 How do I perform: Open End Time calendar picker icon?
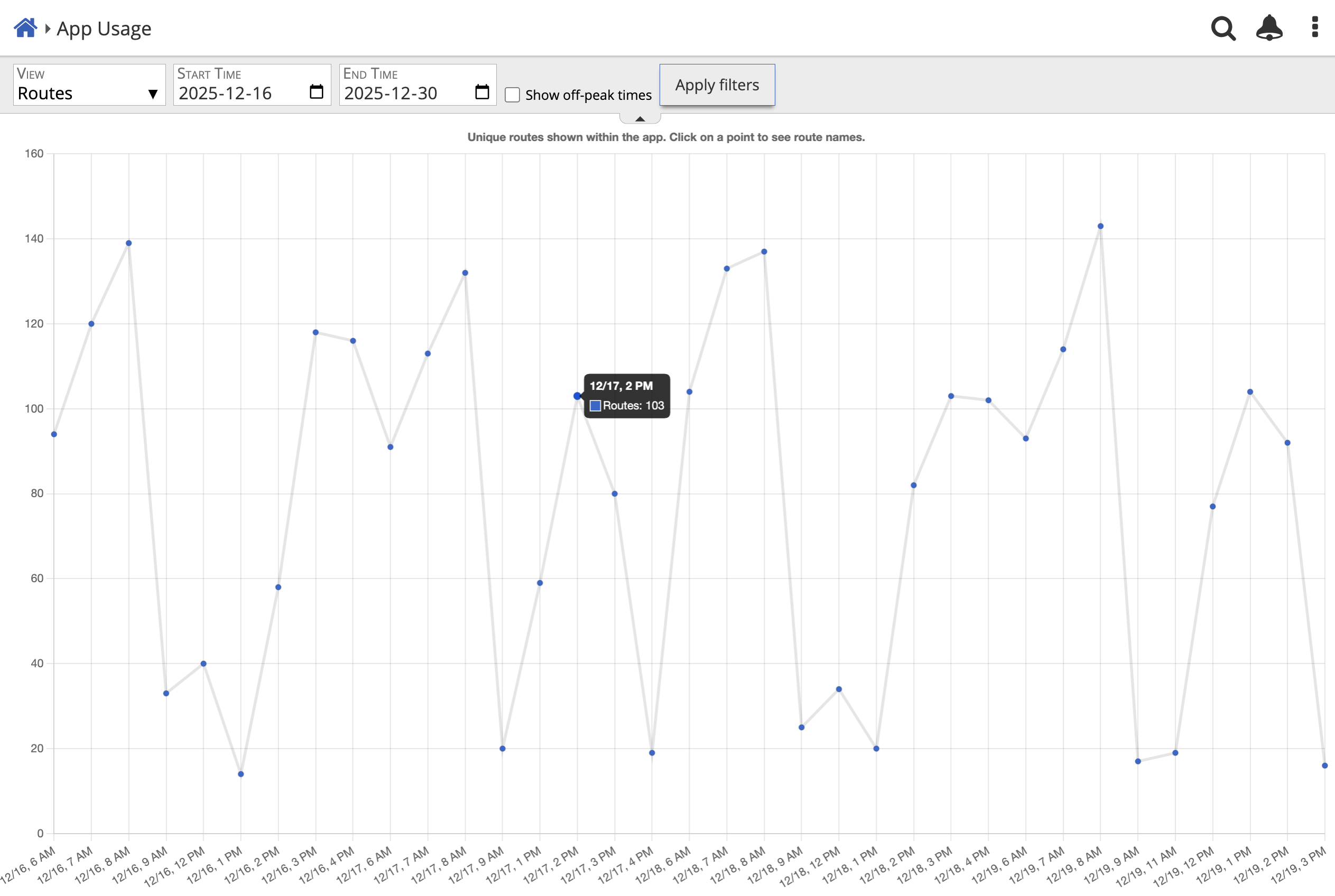482,92
